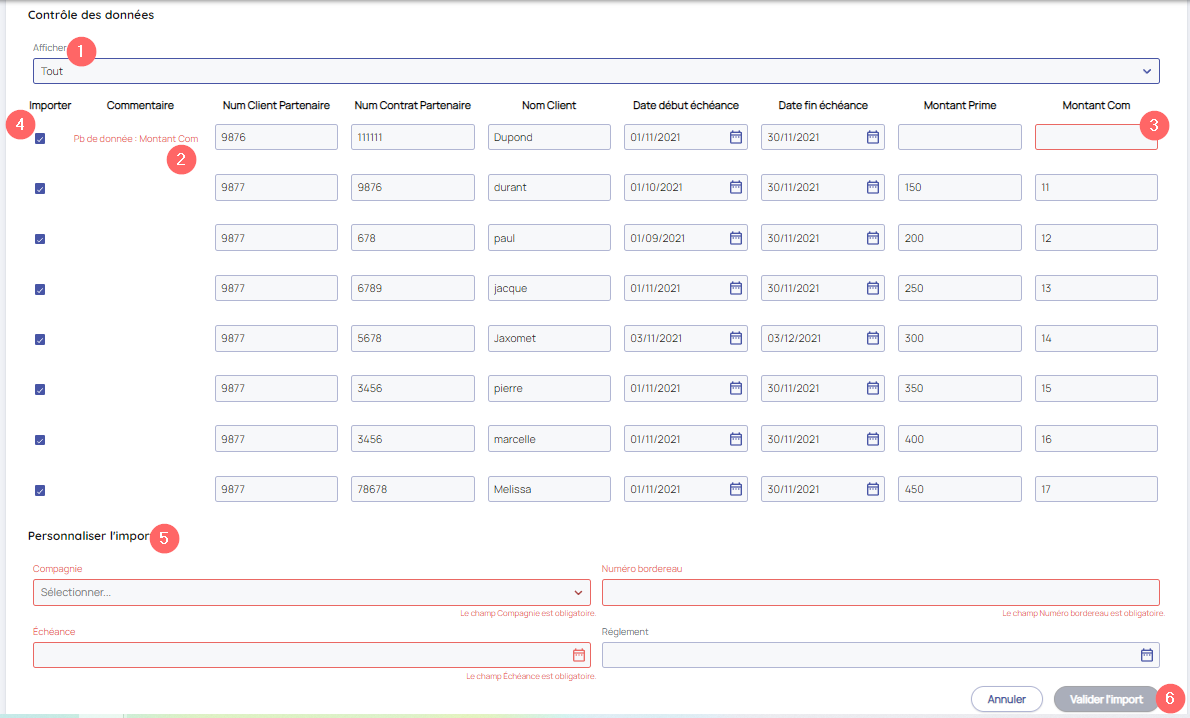The image size is (1190, 718).
Task: Click the Annuler button
Action: tap(1006, 699)
